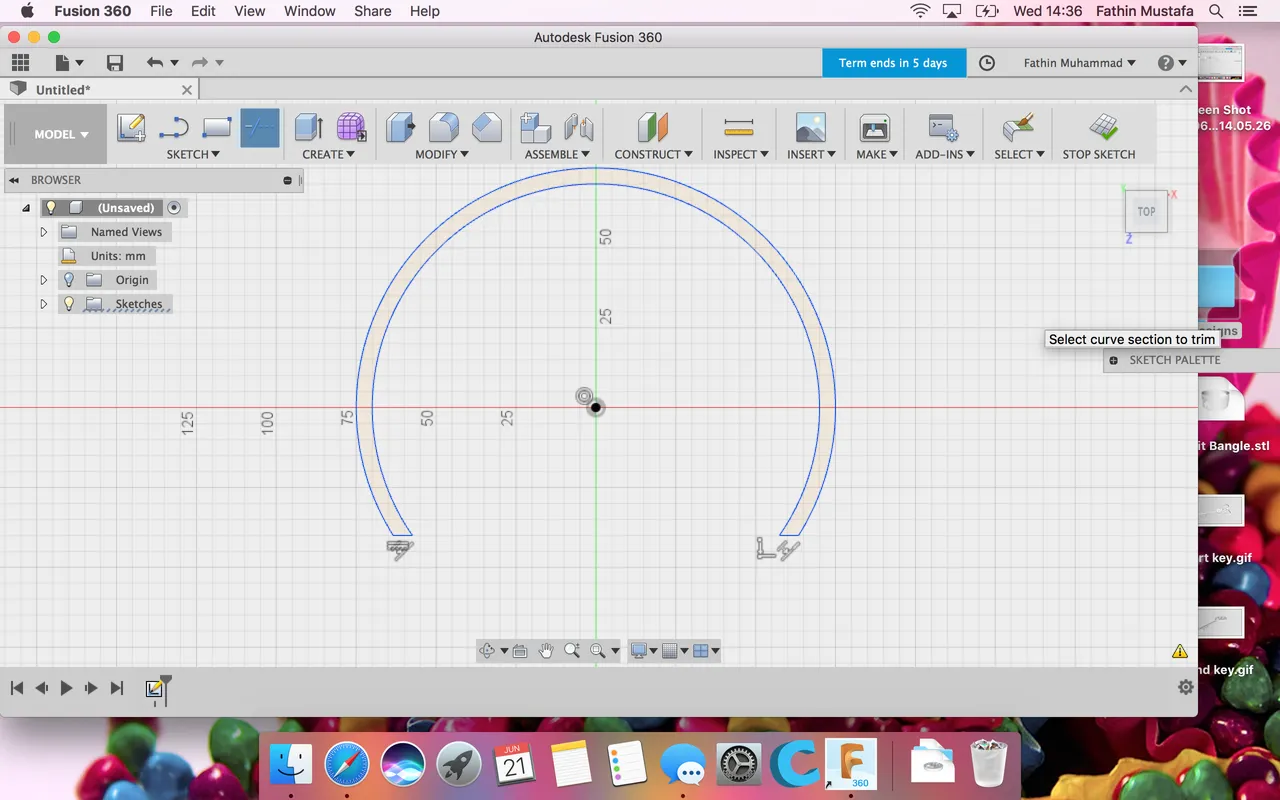Select the Extrude tool icon
1280x800 pixels.
pyautogui.click(x=309, y=128)
